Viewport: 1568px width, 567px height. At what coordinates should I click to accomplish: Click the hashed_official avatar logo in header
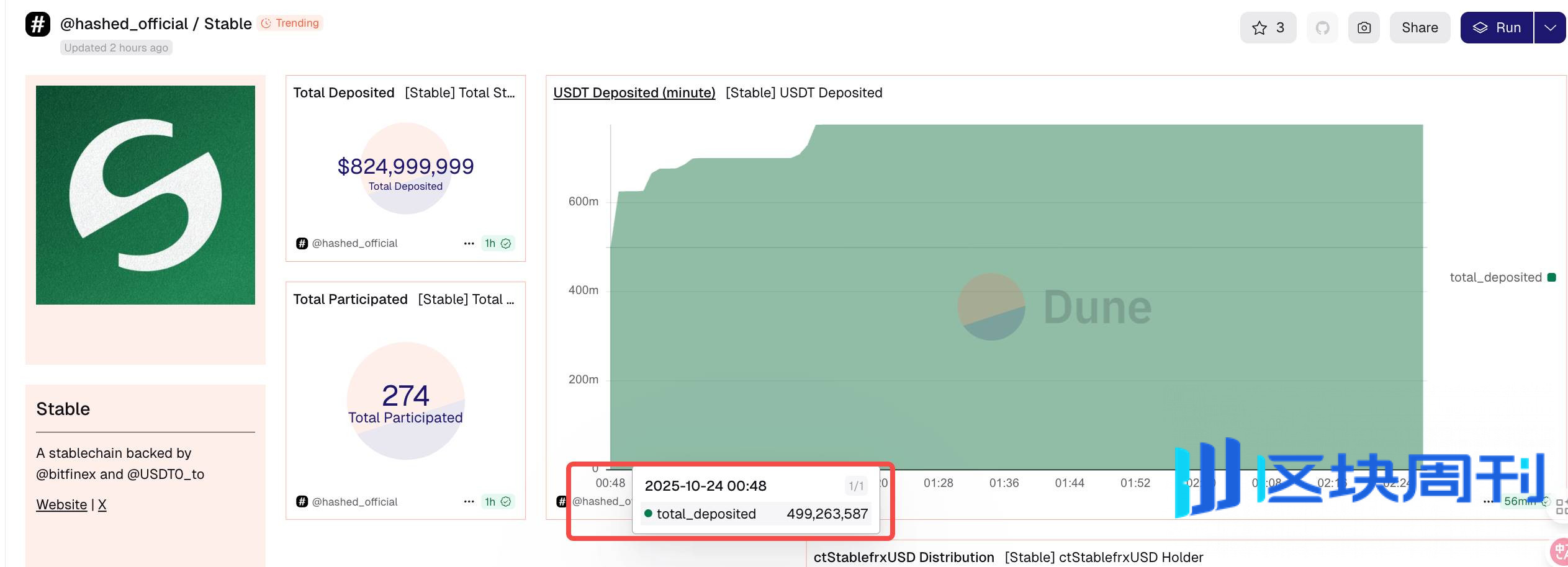click(38, 25)
